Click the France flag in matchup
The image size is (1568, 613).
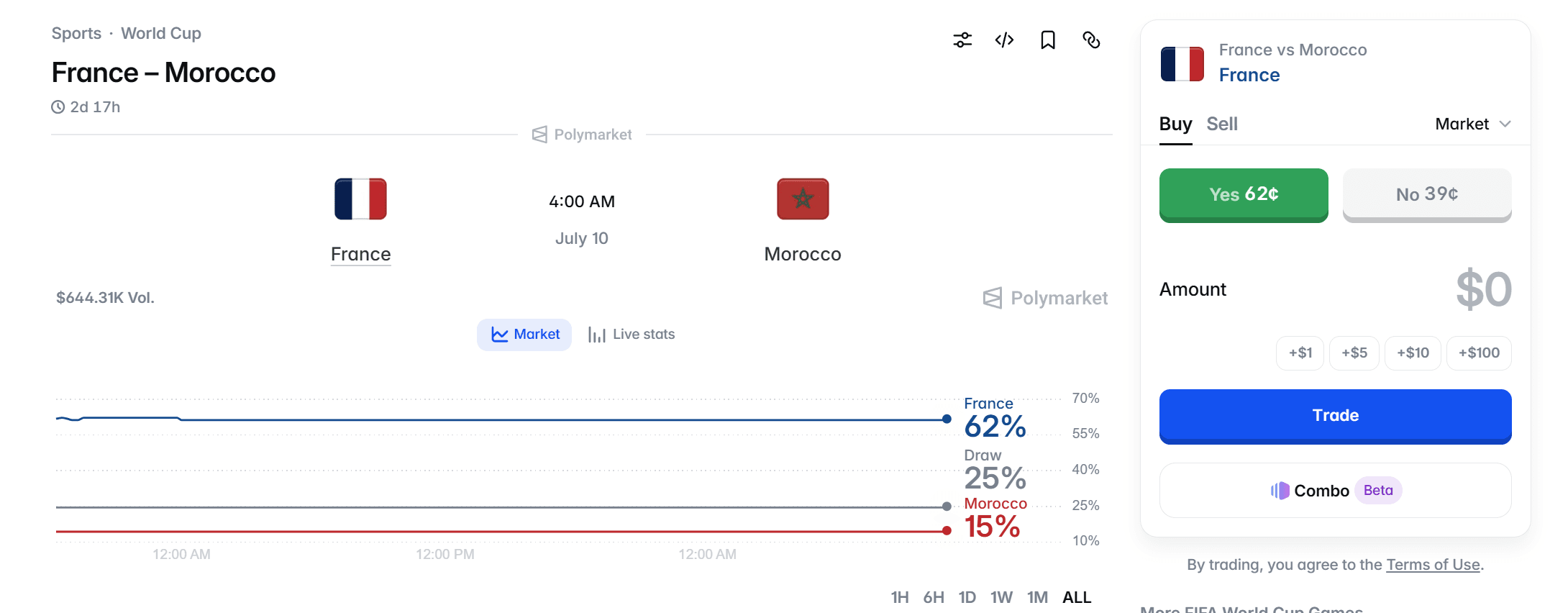(360, 199)
